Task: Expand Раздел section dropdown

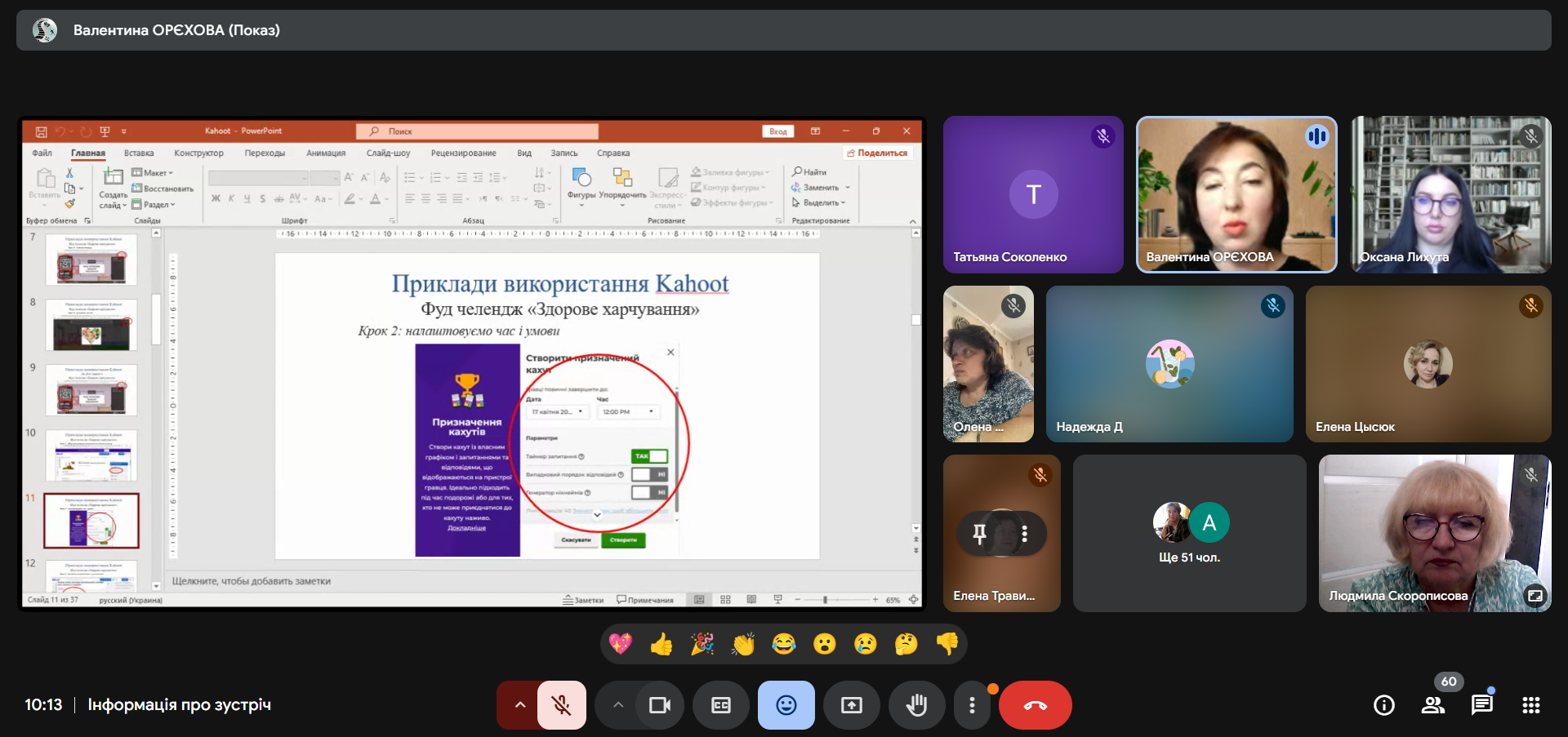Action: click(x=154, y=204)
